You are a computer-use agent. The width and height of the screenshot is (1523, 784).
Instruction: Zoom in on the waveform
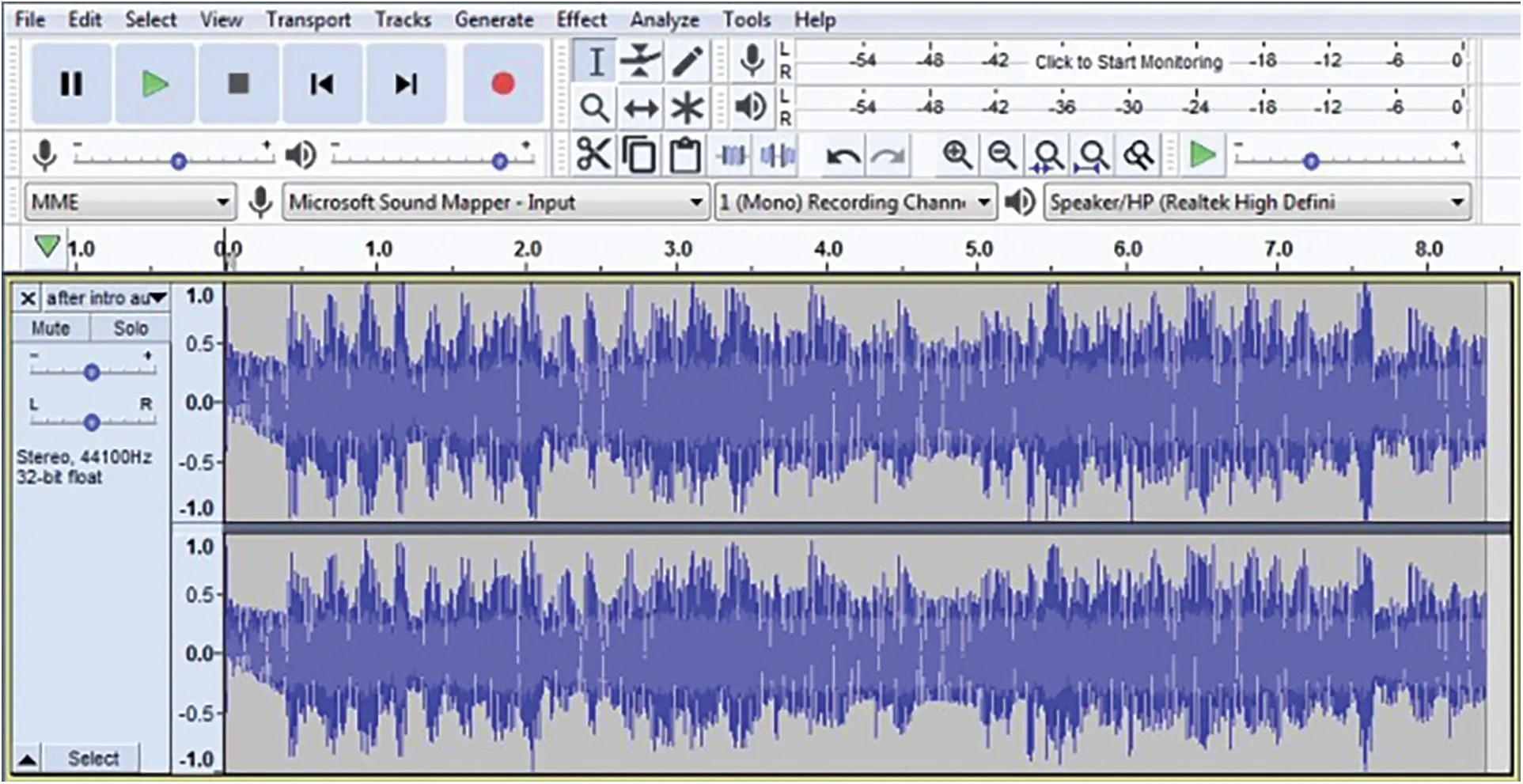point(957,155)
